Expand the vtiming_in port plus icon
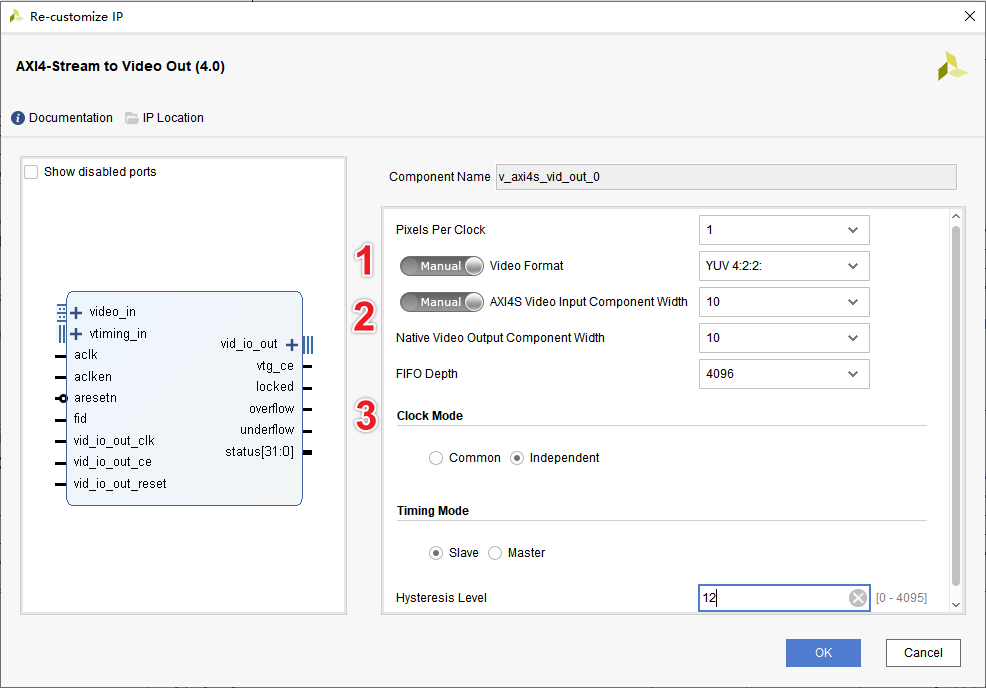This screenshot has width=986, height=688. coord(76,334)
